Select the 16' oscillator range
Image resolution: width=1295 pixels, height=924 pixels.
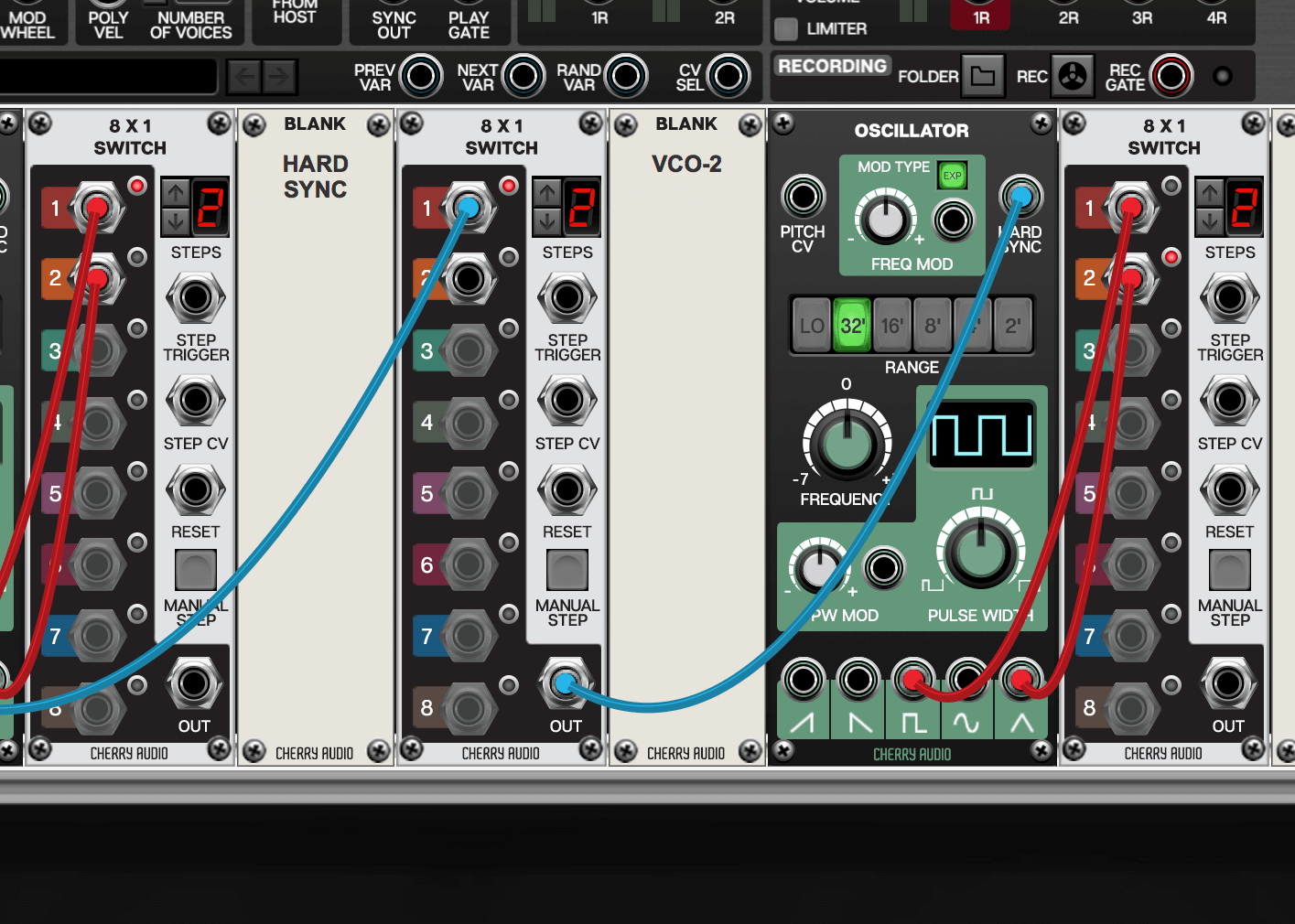[892, 326]
